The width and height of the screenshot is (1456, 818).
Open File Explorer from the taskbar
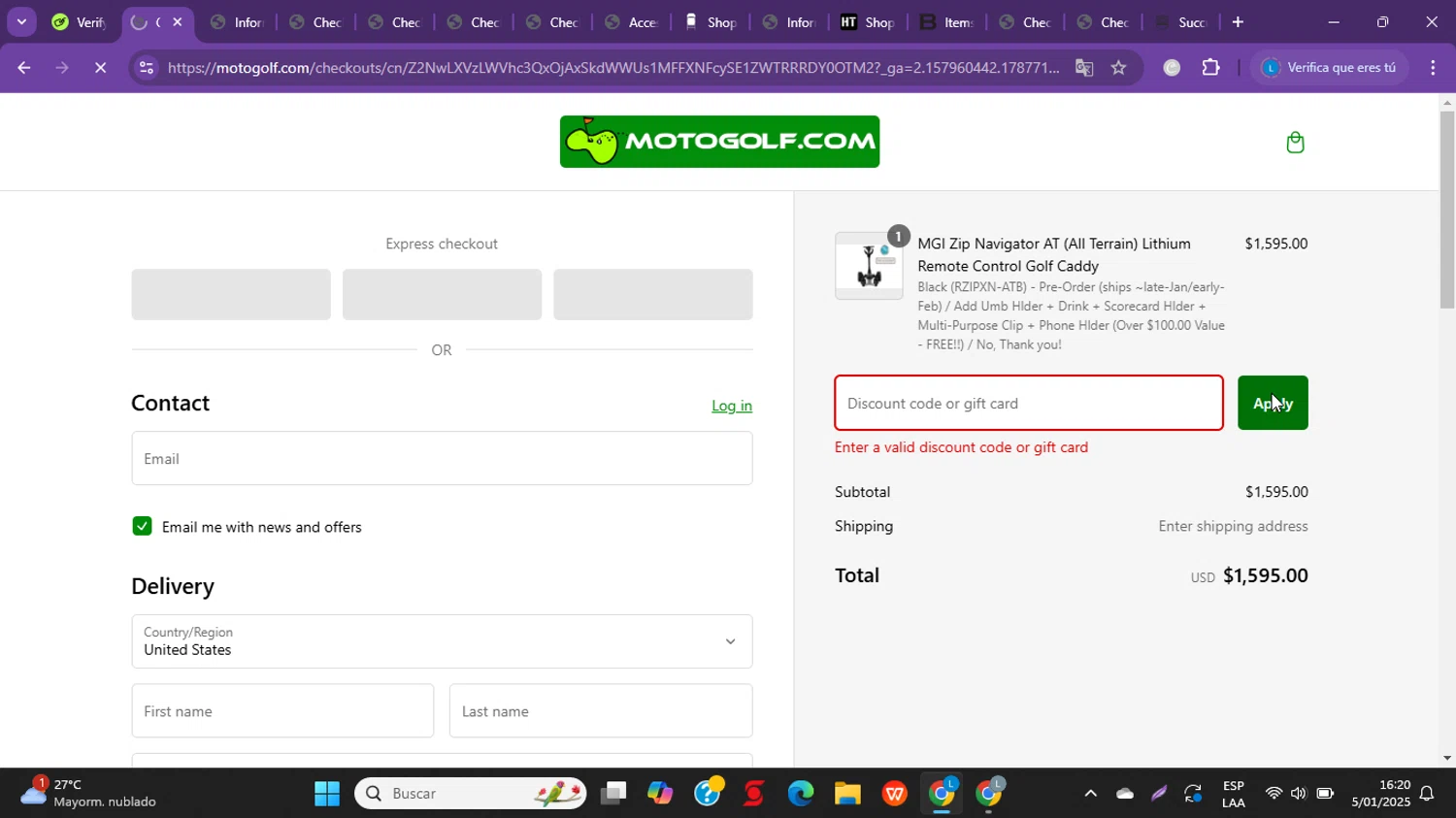pyautogui.click(x=847, y=794)
